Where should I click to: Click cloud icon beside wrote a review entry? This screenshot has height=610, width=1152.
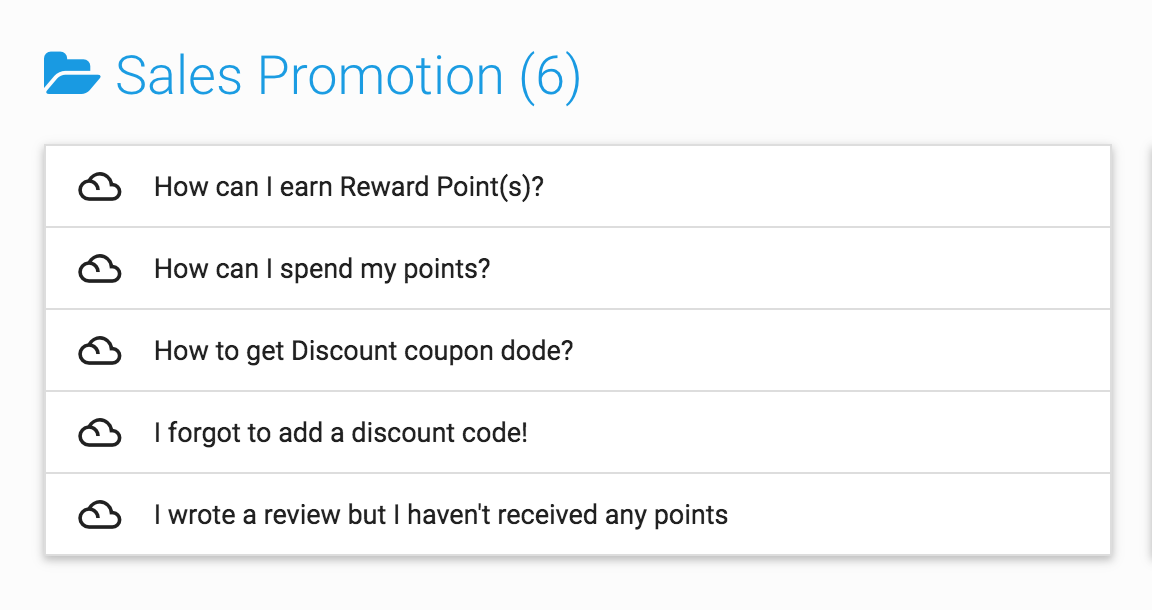(x=100, y=515)
